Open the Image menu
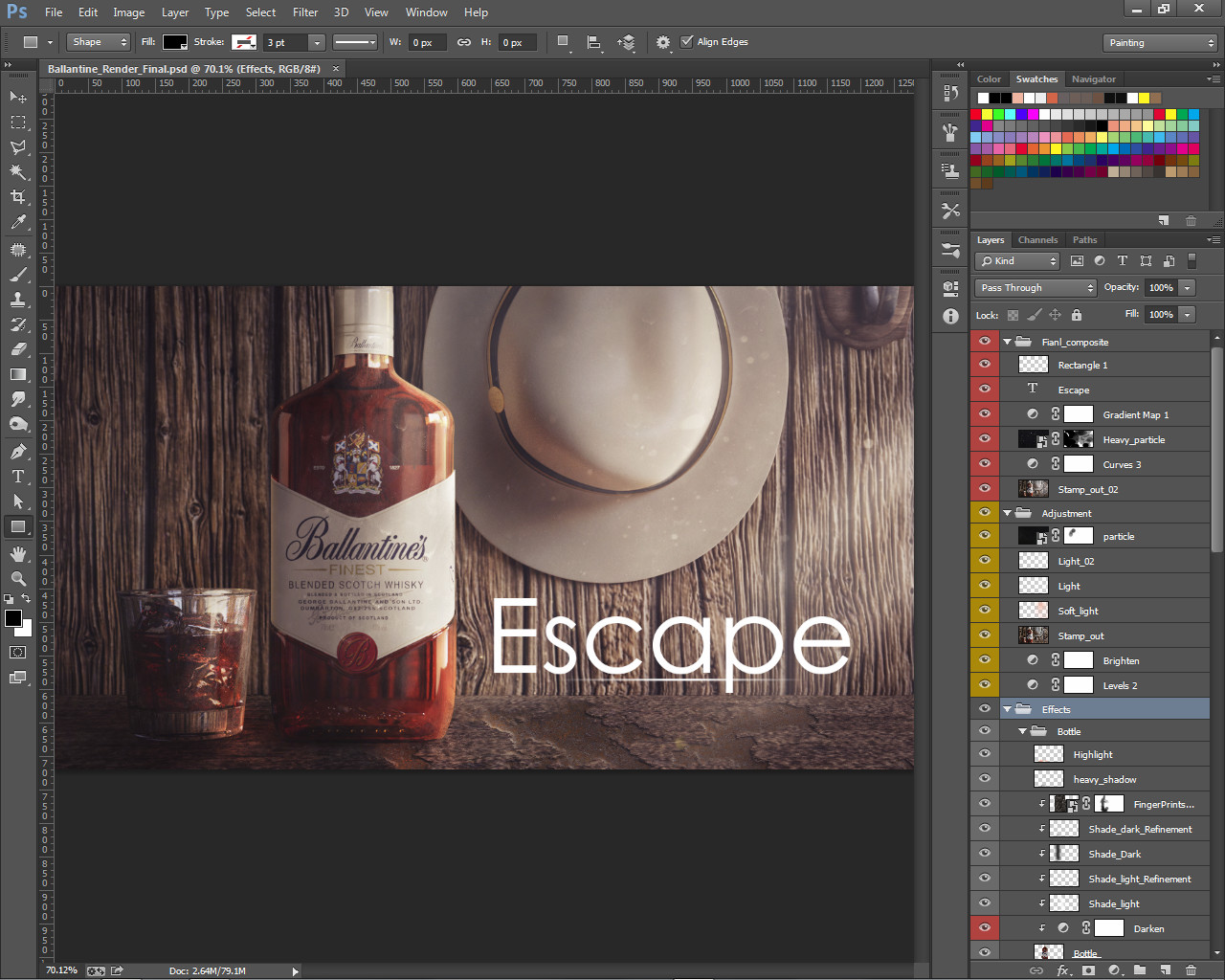 129,12
